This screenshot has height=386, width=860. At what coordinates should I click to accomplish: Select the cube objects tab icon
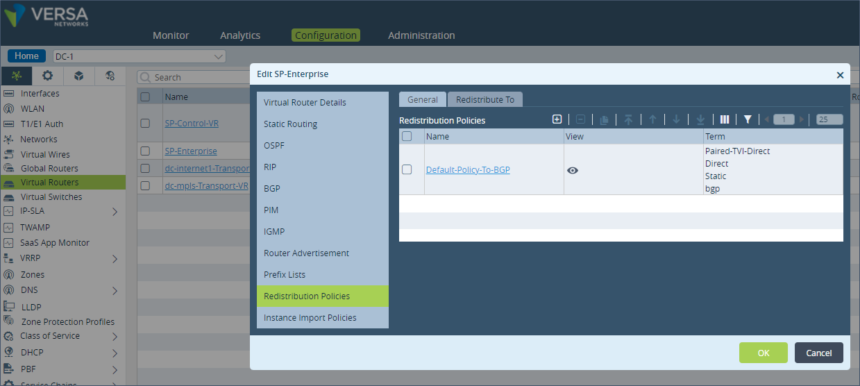coord(79,76)
